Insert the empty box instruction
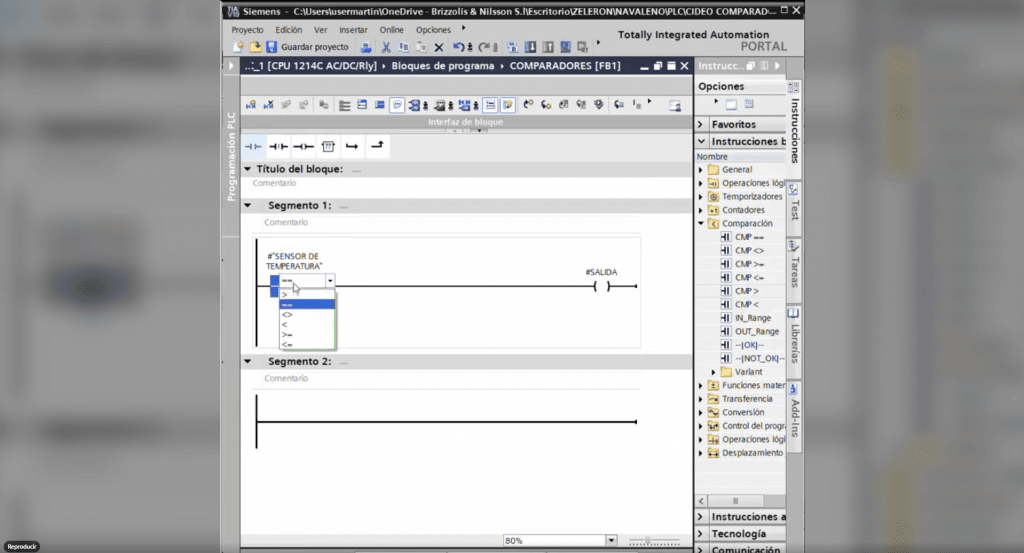1024x553 pixels. point(327,147)
